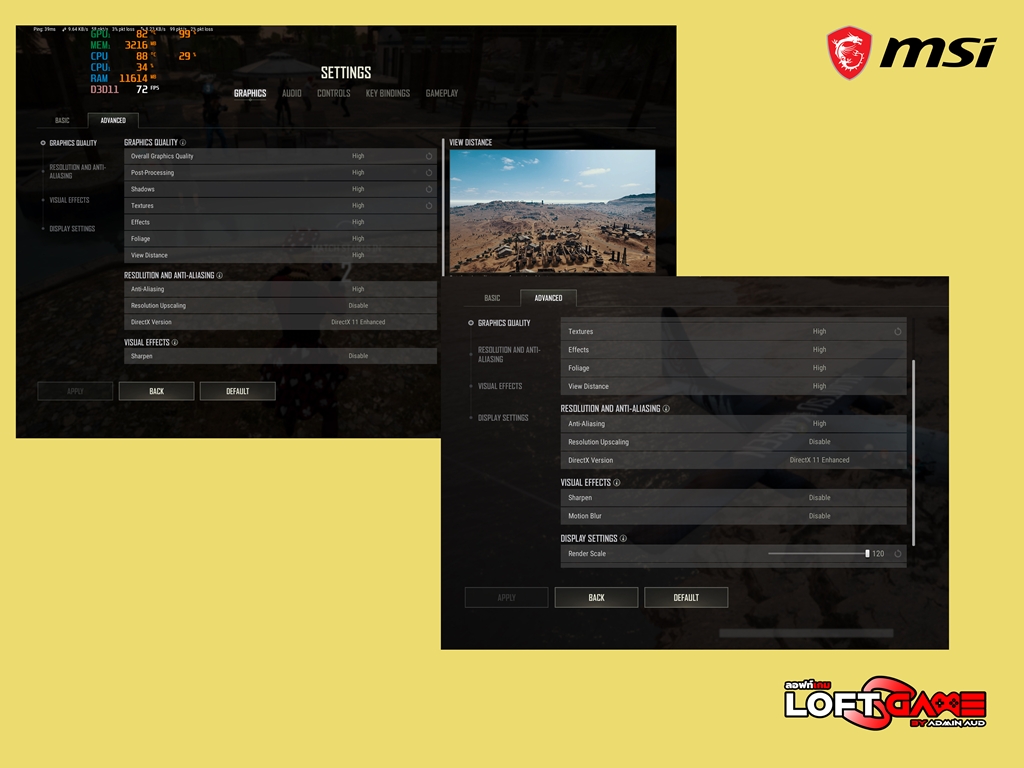Open the KEY BINDINGS tab
The height and width of the screenshot is (768, 1024).
click(388, 93)
